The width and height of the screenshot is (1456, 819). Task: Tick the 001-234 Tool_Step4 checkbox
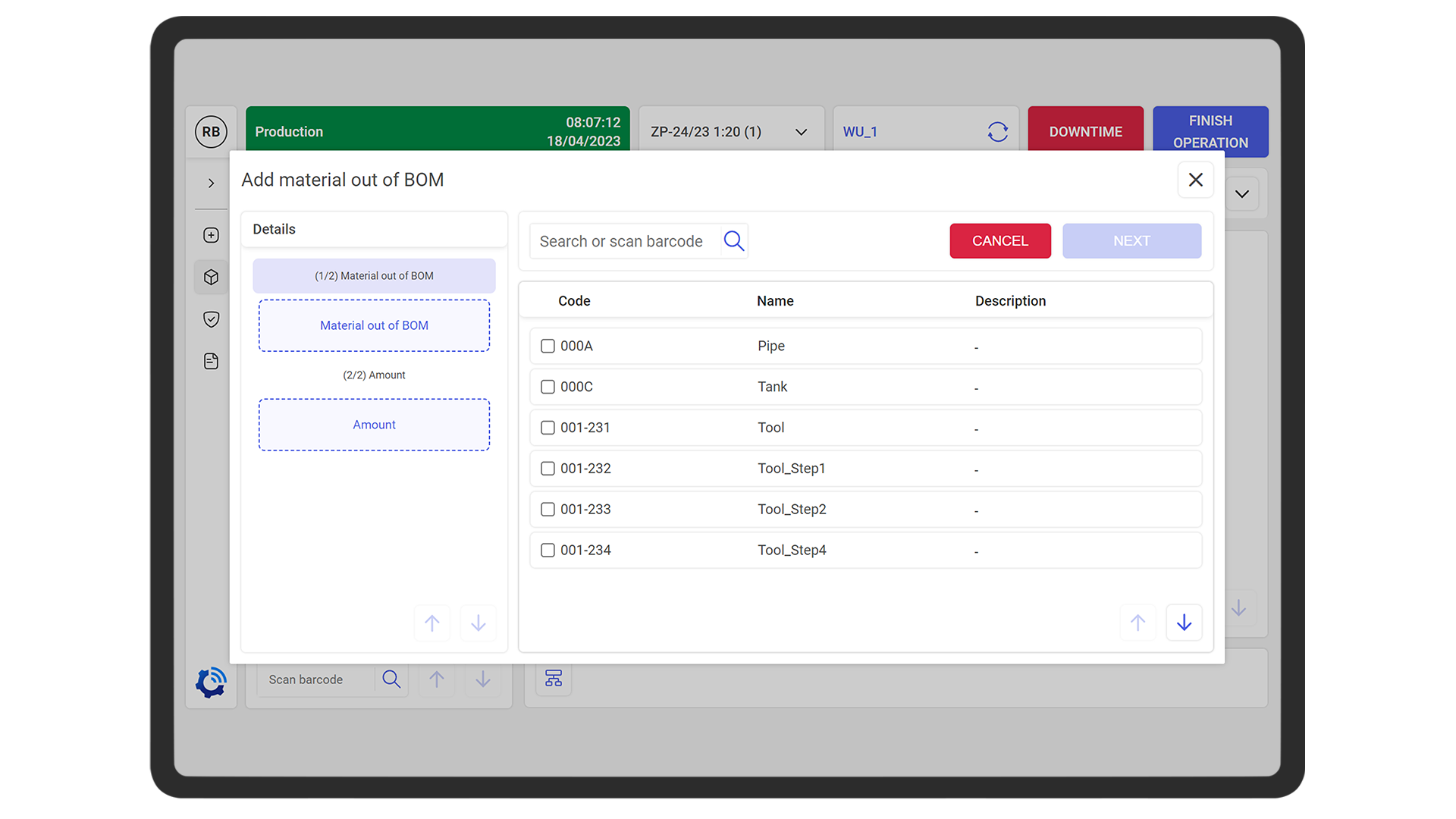548,551
